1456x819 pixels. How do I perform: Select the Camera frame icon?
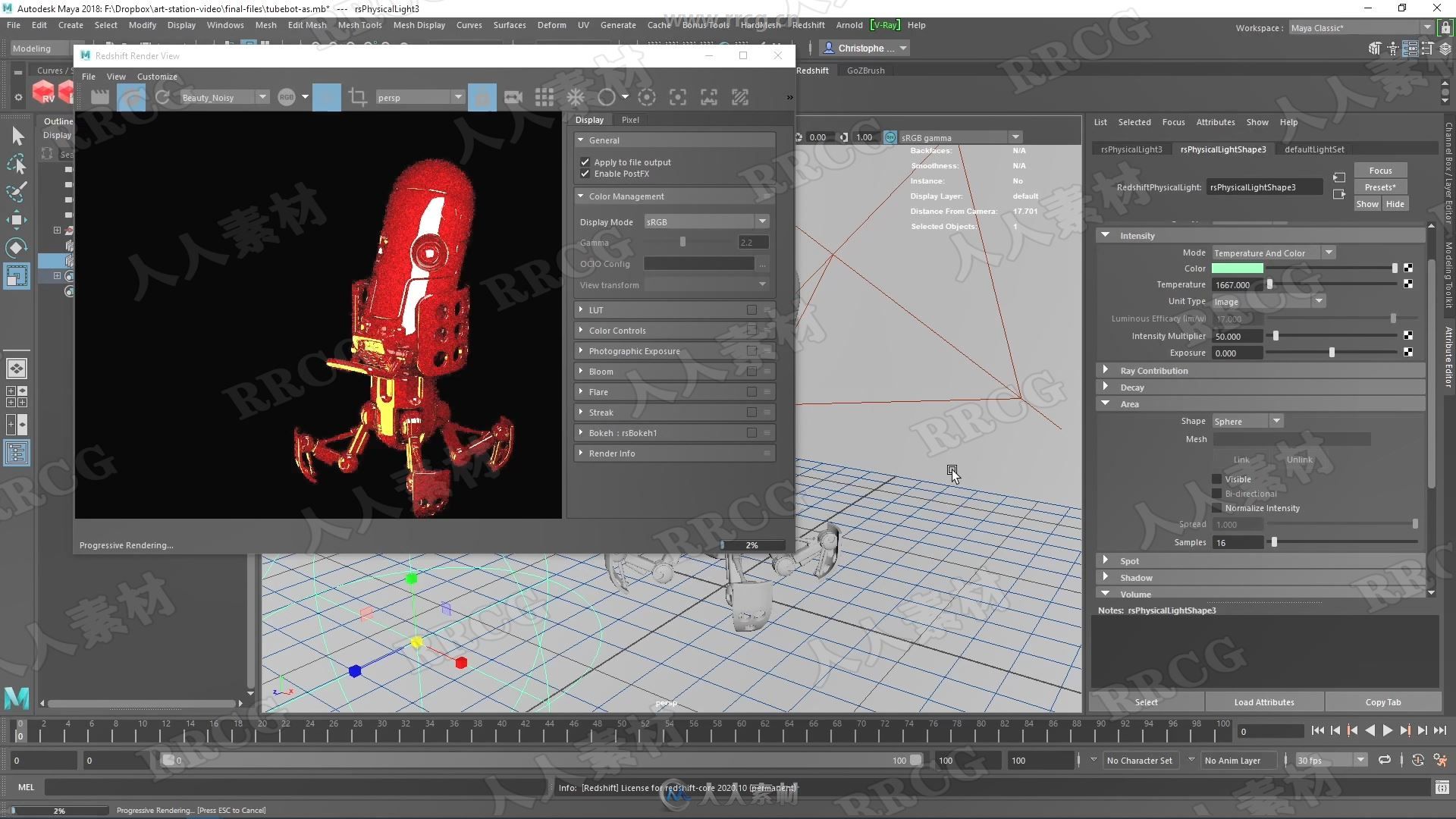pyautogui.click(x=708, y=97)
